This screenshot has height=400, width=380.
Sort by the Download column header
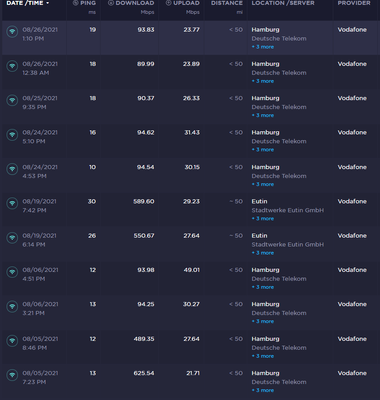click(131, 3)
